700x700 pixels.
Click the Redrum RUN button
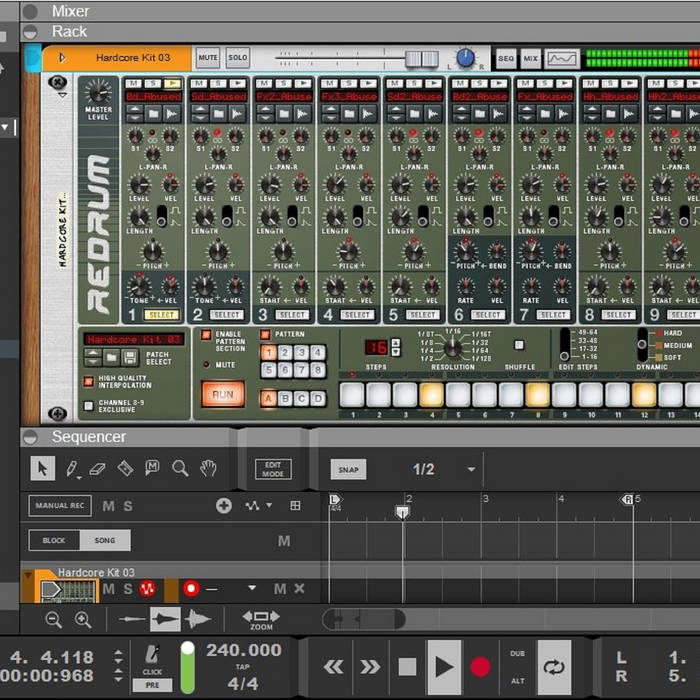(222, 394)
